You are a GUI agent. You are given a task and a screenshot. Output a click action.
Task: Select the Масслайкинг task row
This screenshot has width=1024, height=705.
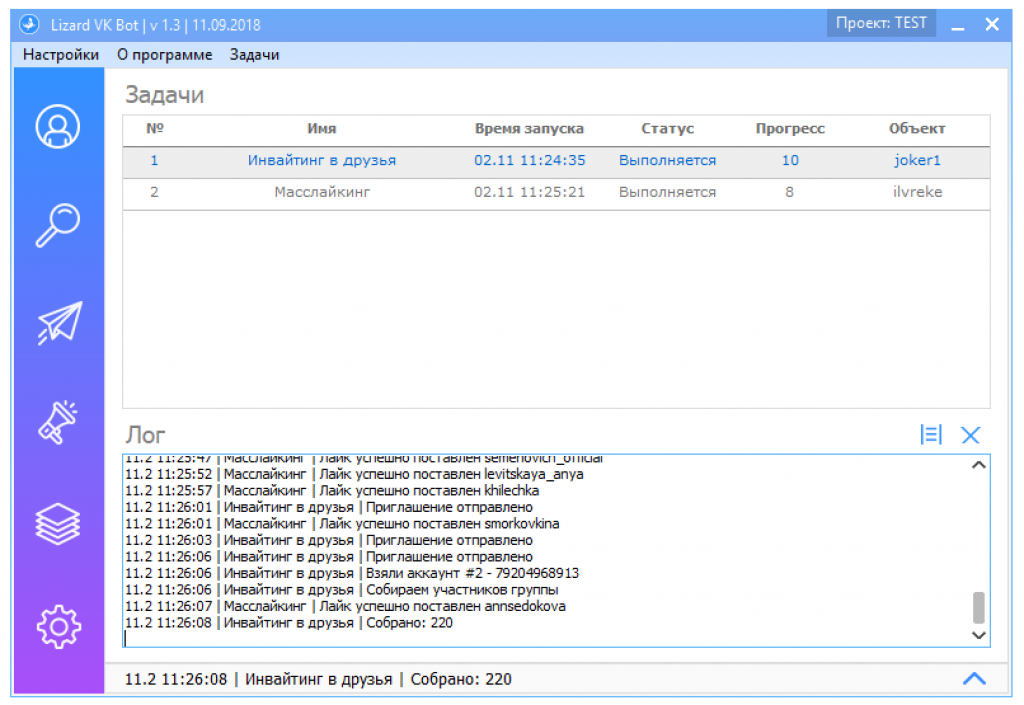(x=556, y=193)
